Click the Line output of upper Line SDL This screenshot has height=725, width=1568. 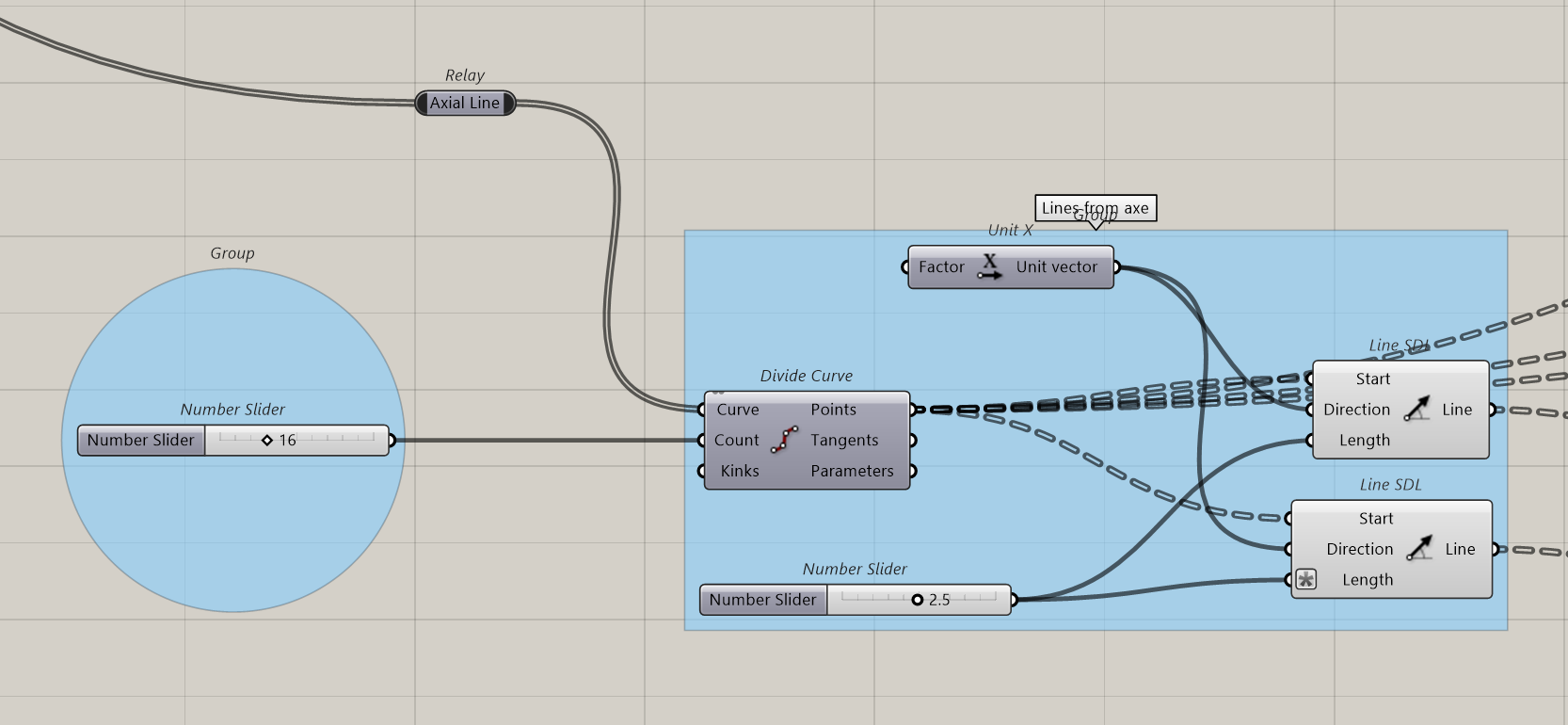coord(1457,410)
